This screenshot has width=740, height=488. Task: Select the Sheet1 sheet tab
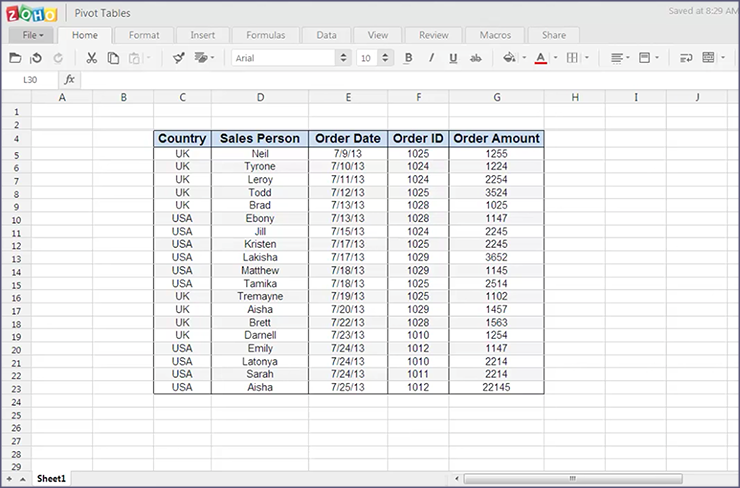pos(52,479)
